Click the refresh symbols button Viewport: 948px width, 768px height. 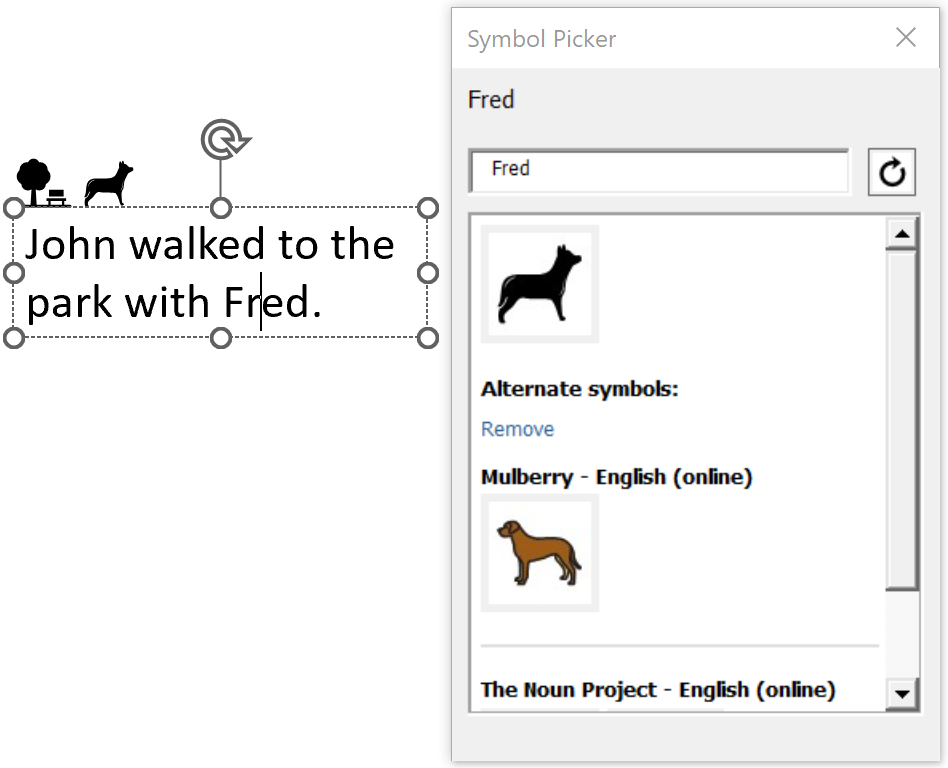point(891,172)
